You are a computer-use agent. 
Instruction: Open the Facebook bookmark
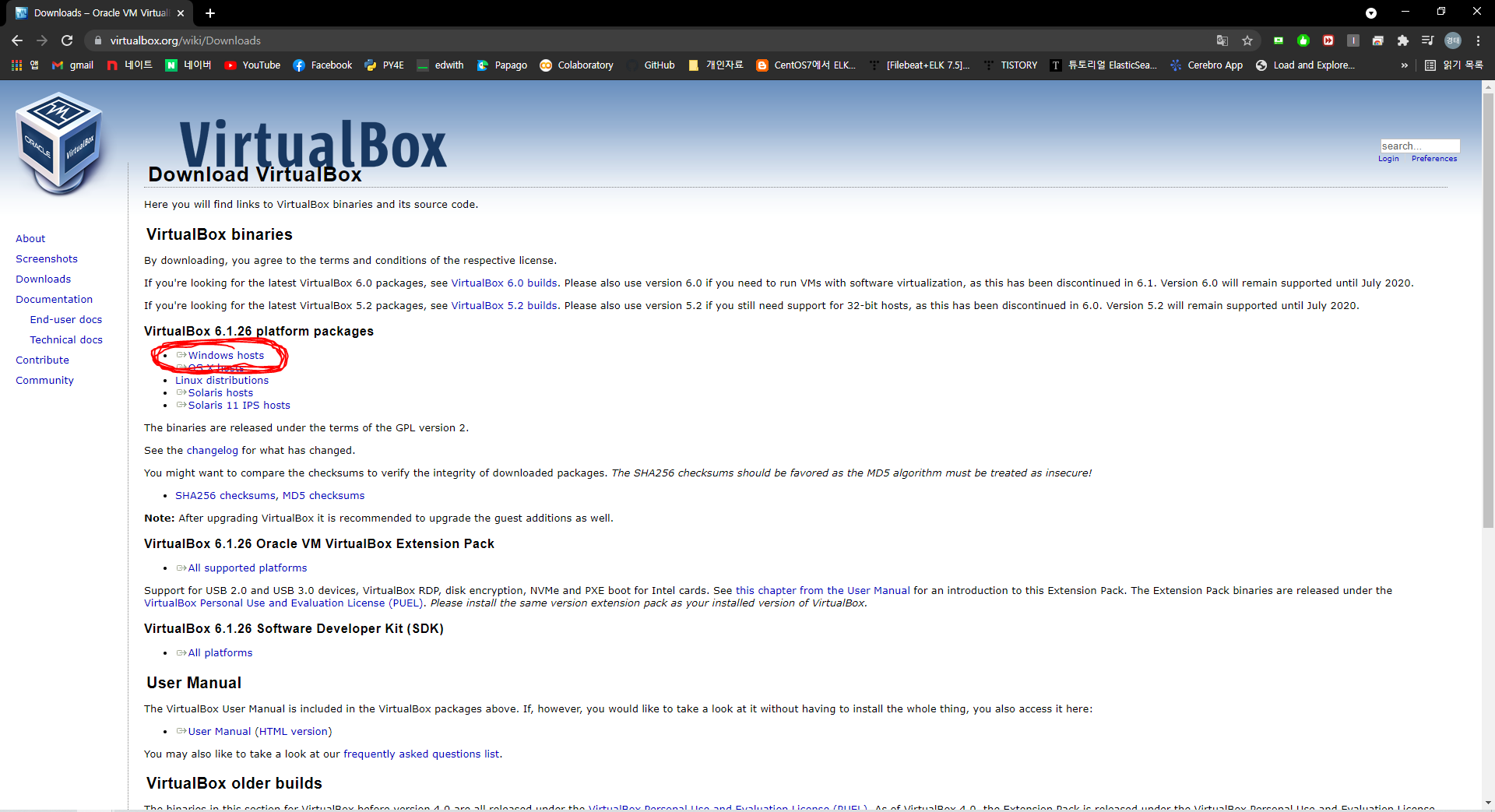pyautogui.click(x=322, y=65)
